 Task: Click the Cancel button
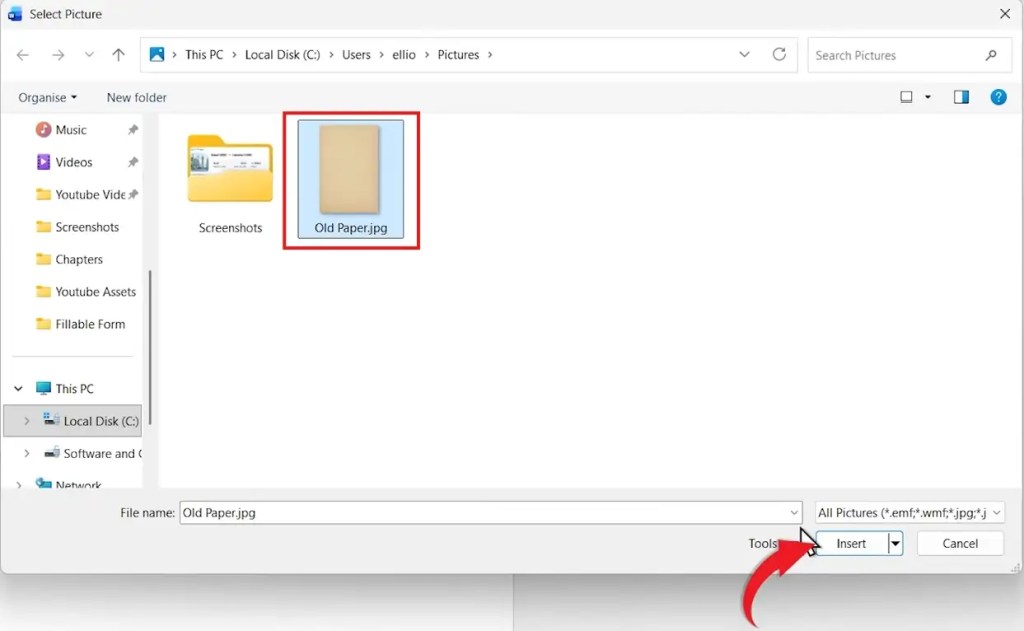[x=959, y=543]
